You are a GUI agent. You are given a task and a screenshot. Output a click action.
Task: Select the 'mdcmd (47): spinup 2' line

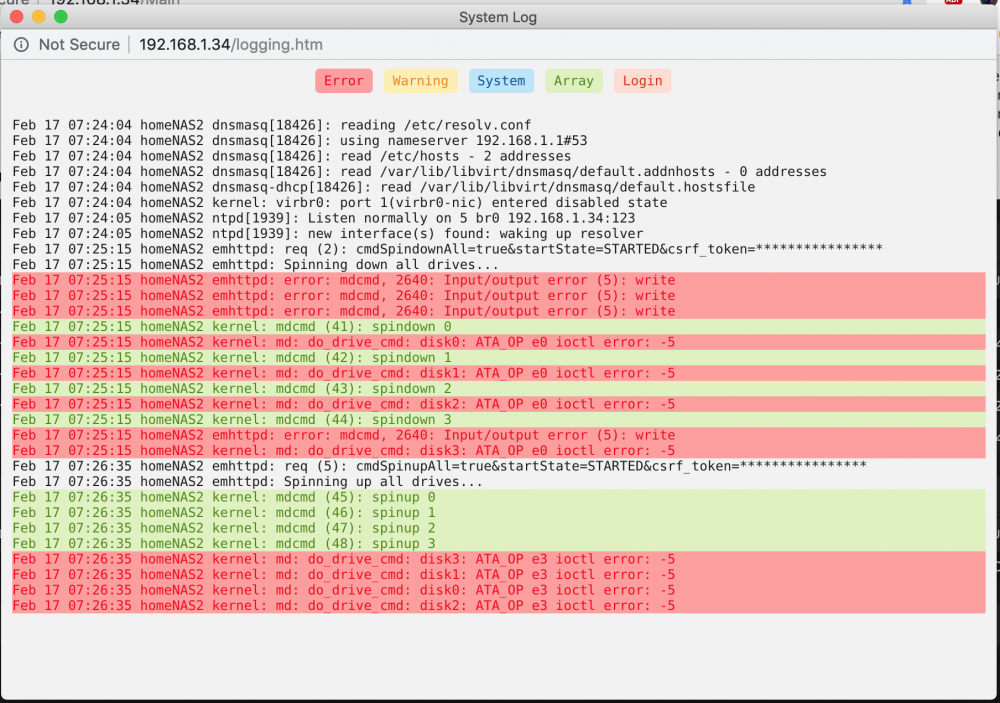pos(499,528)
